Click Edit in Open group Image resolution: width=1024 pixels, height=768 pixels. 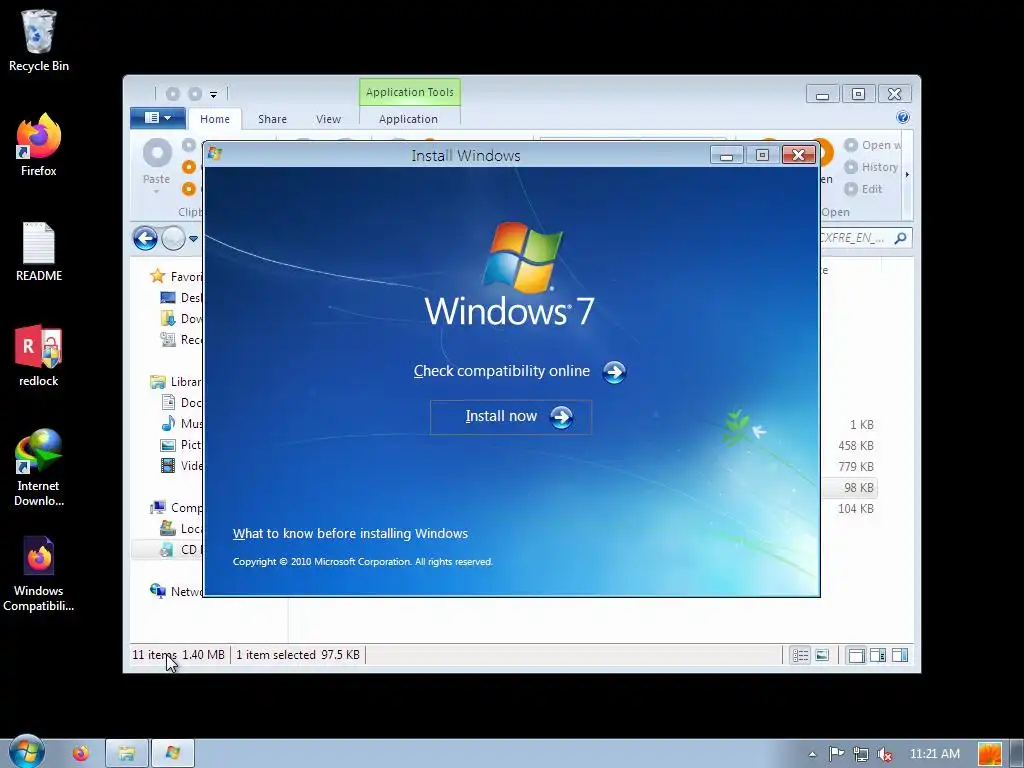click(863, 189)
